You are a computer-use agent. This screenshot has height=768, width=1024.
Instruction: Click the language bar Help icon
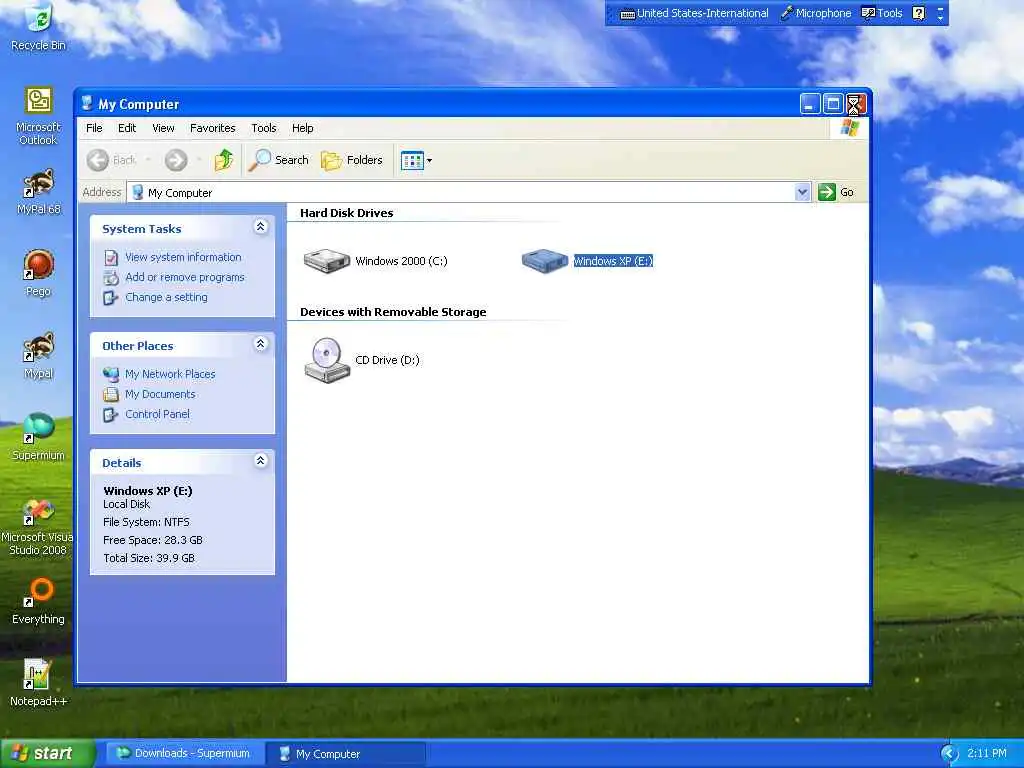click(x=919, y=13)
